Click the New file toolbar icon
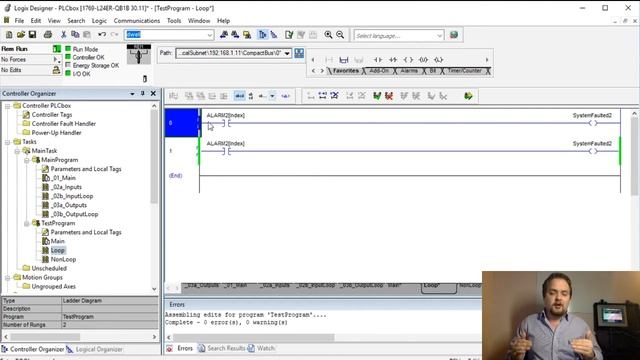 tap(9, 35)
